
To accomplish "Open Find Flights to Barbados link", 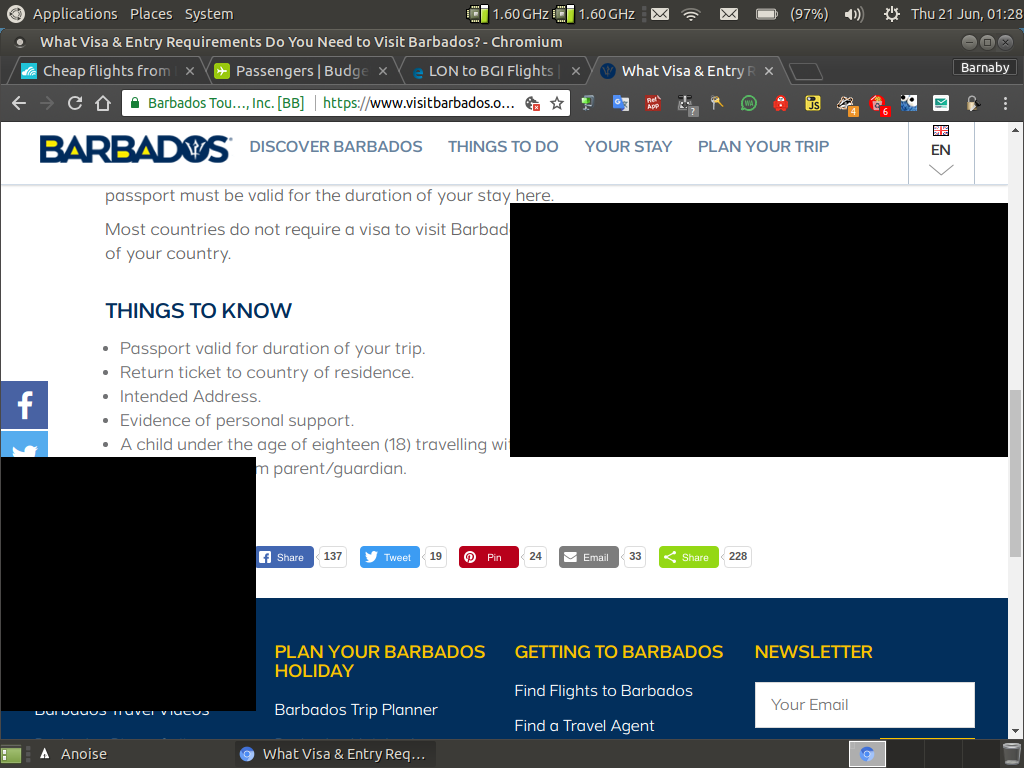I will click(x=603, y=691).
